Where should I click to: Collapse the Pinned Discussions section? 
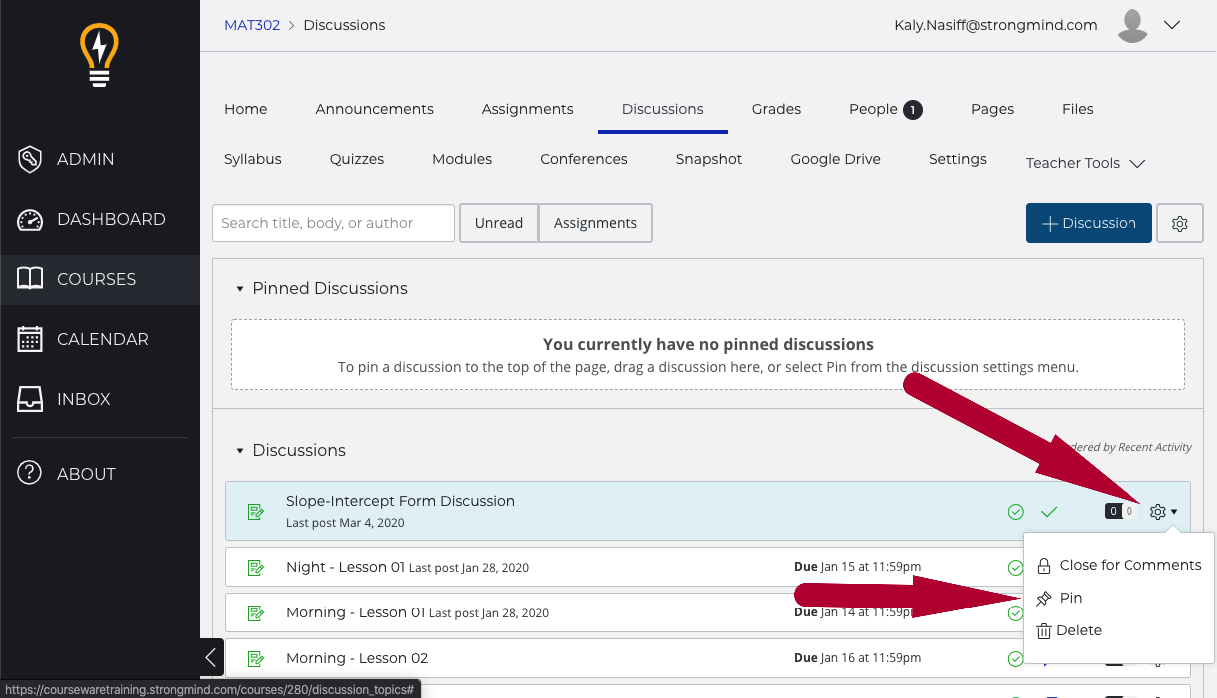coord(240,289)
